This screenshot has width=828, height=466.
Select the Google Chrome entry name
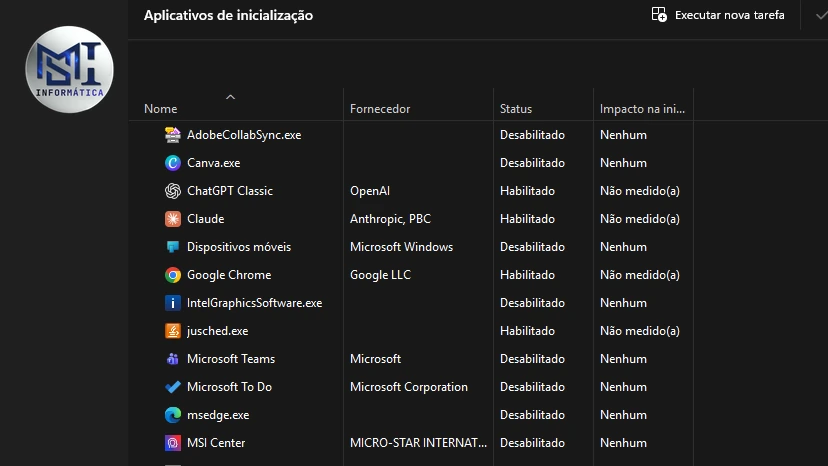[x=229, y=275]
